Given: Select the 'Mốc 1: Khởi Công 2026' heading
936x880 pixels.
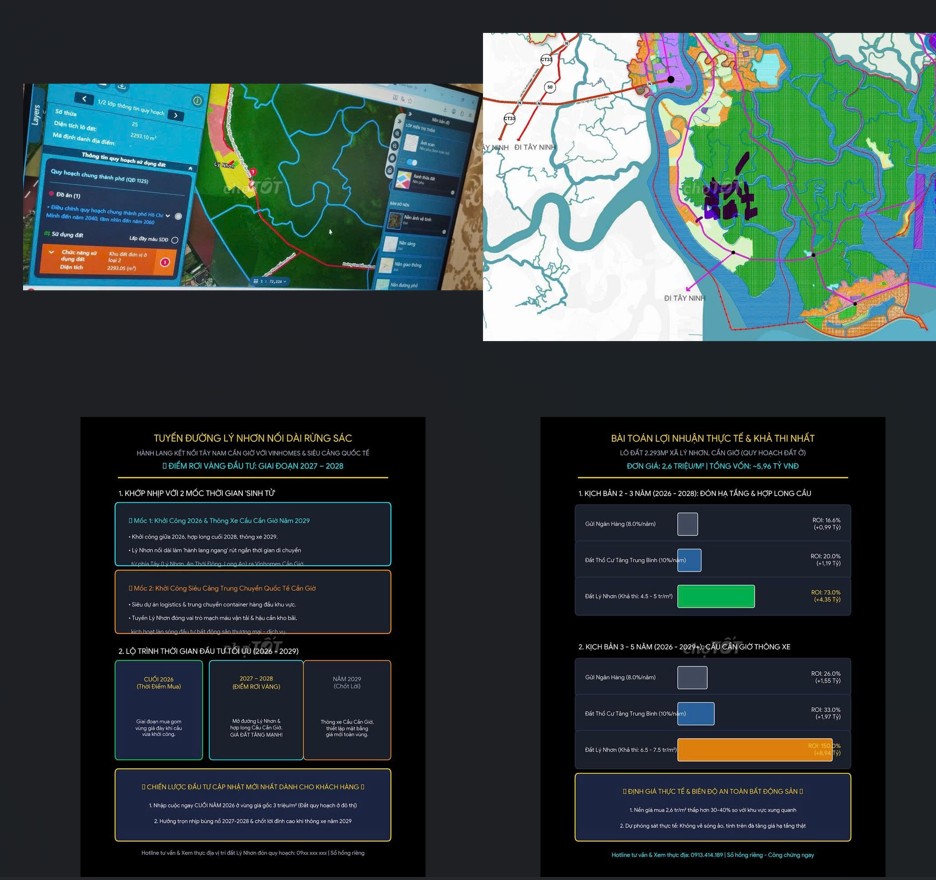Looking at the screenshot, I should point(219,521).
